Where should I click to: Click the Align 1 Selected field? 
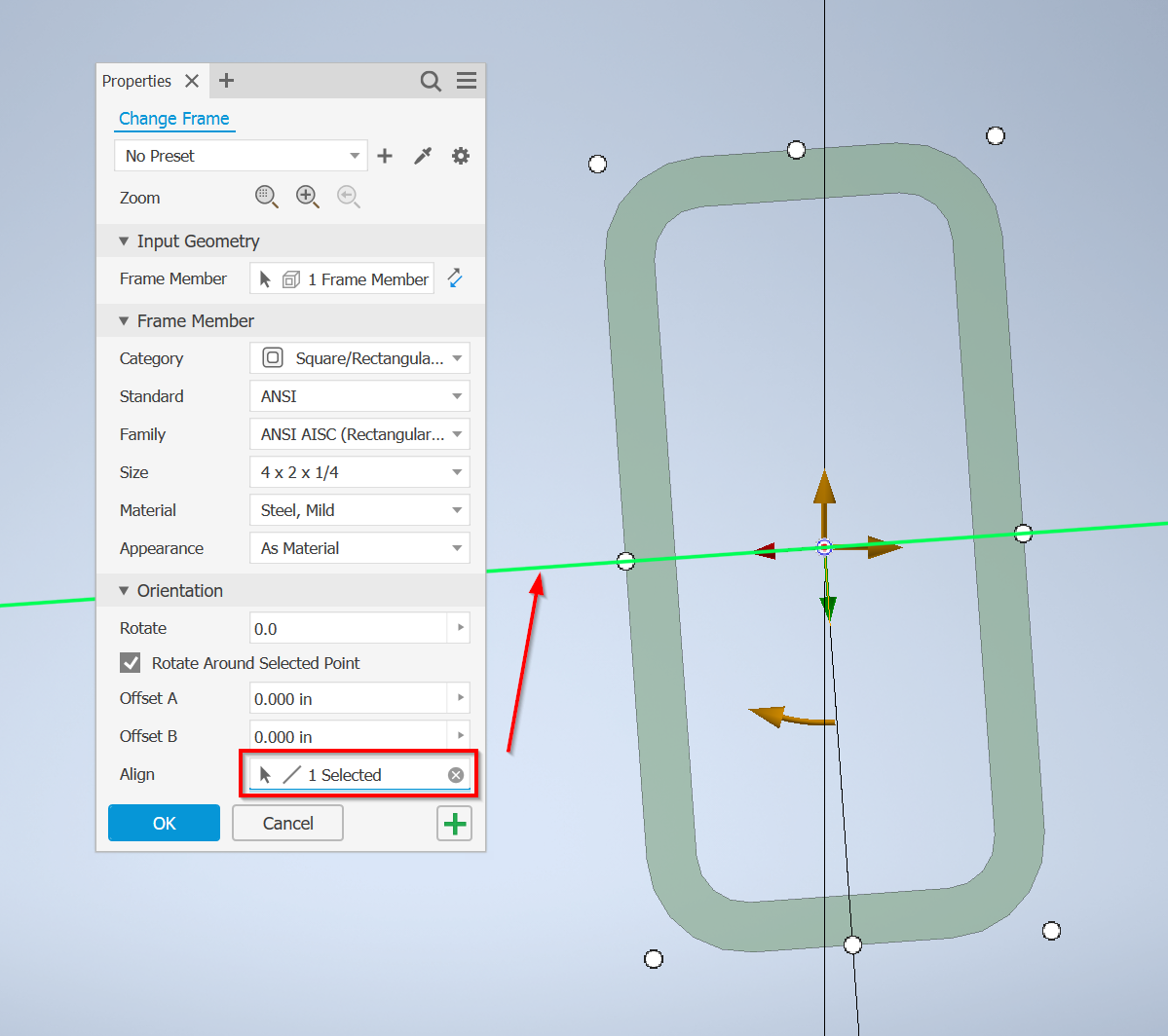pyautogui.click(x=359, y=775)
